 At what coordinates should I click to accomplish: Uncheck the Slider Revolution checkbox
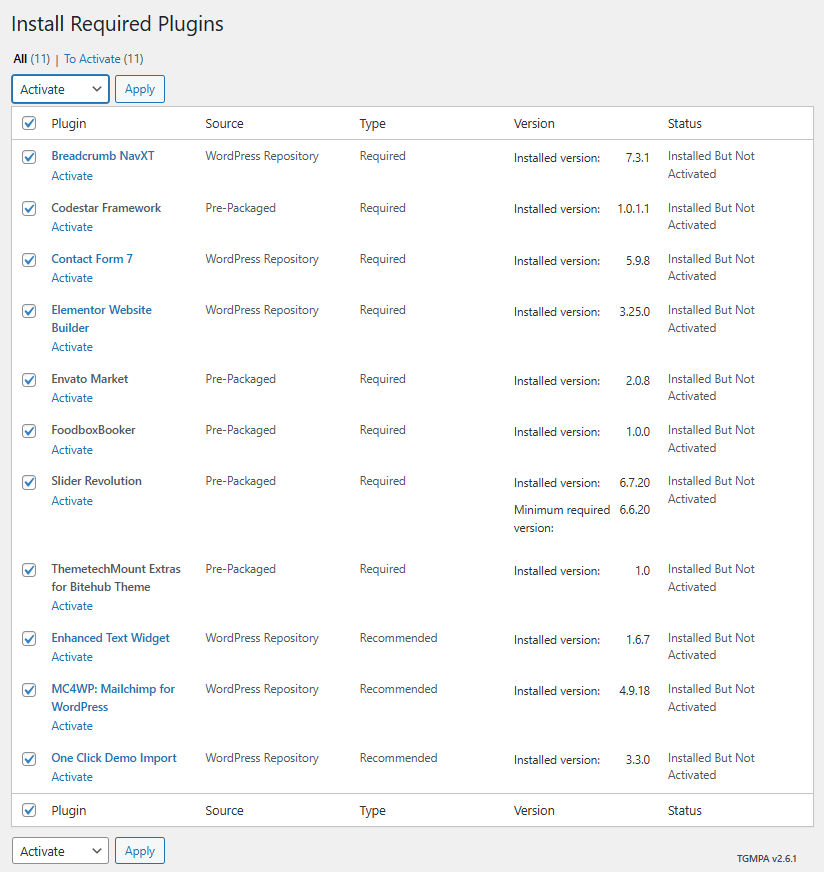point(29,482)
